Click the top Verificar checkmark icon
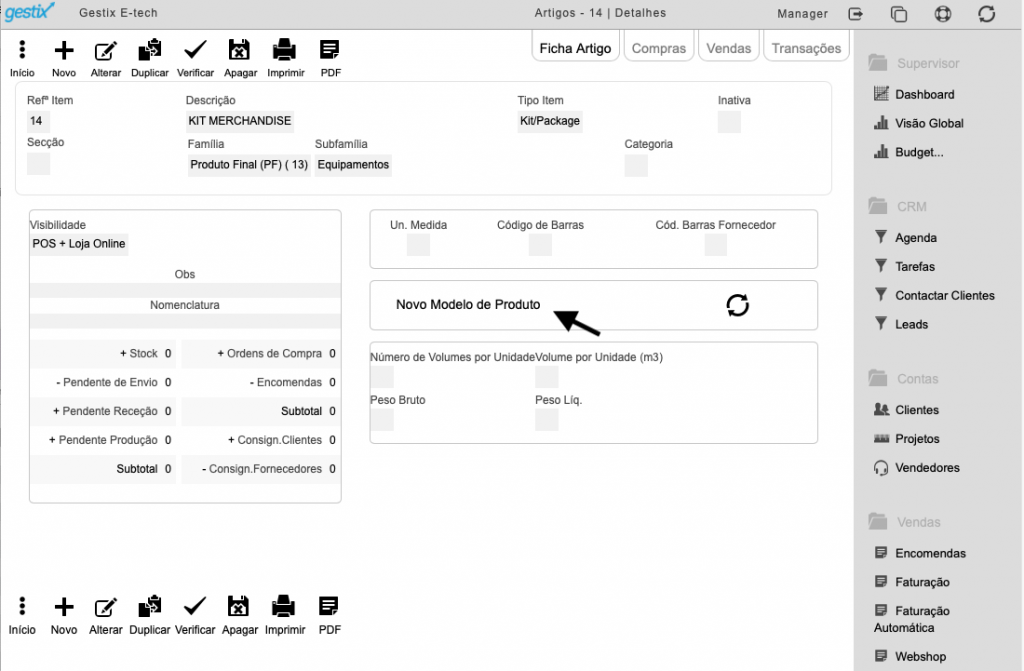 click(195, 50)
